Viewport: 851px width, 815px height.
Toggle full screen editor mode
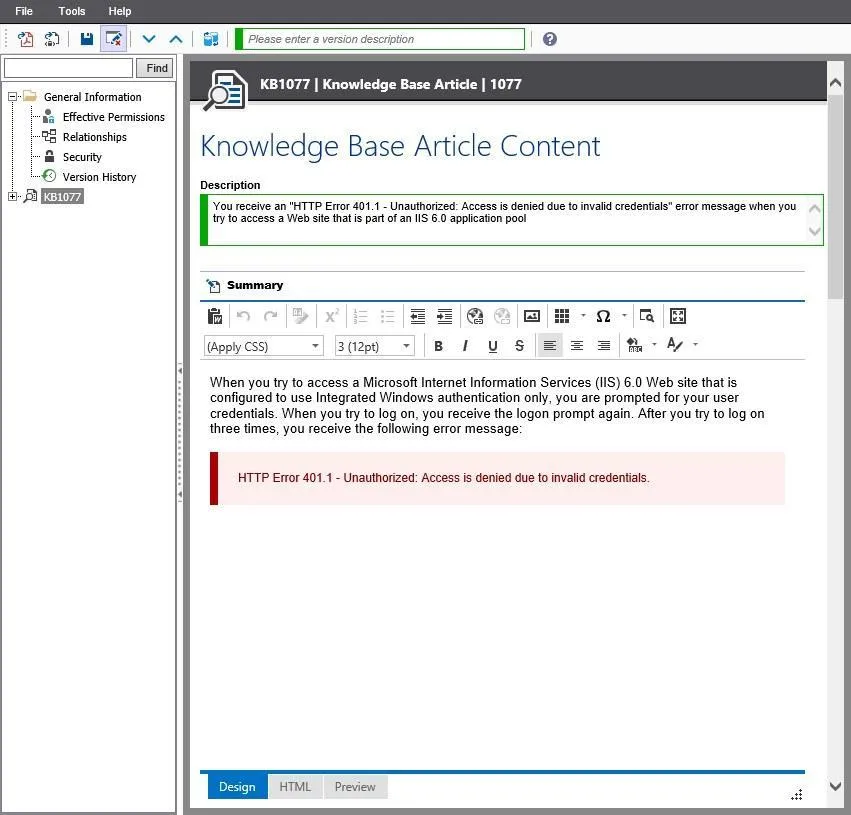click(x=678, y=316)
